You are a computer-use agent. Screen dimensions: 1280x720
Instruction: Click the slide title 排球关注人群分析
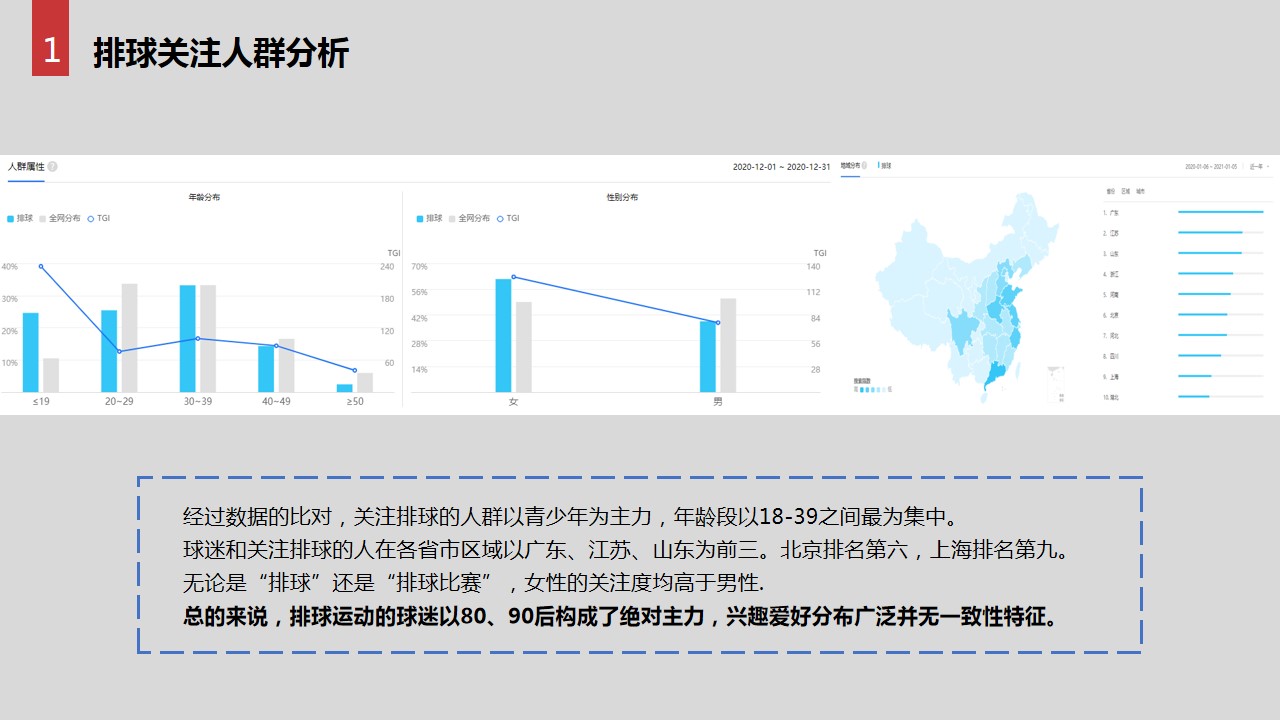point(221,53)
